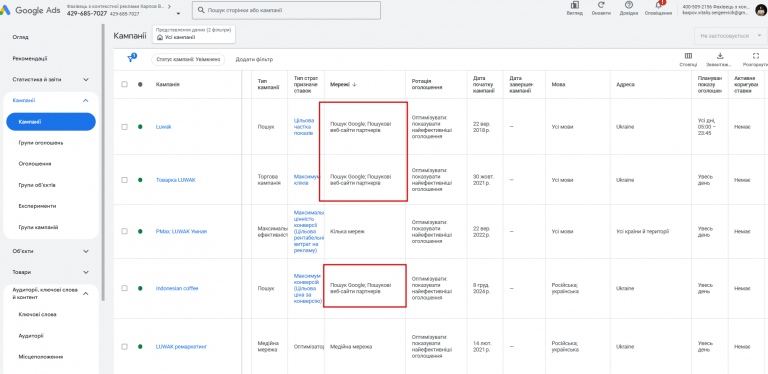Image resolution: width=768 pixels, height=374 pixels.
Task: Click the green status dot for Товарка LUWAK
Action: 140,180
